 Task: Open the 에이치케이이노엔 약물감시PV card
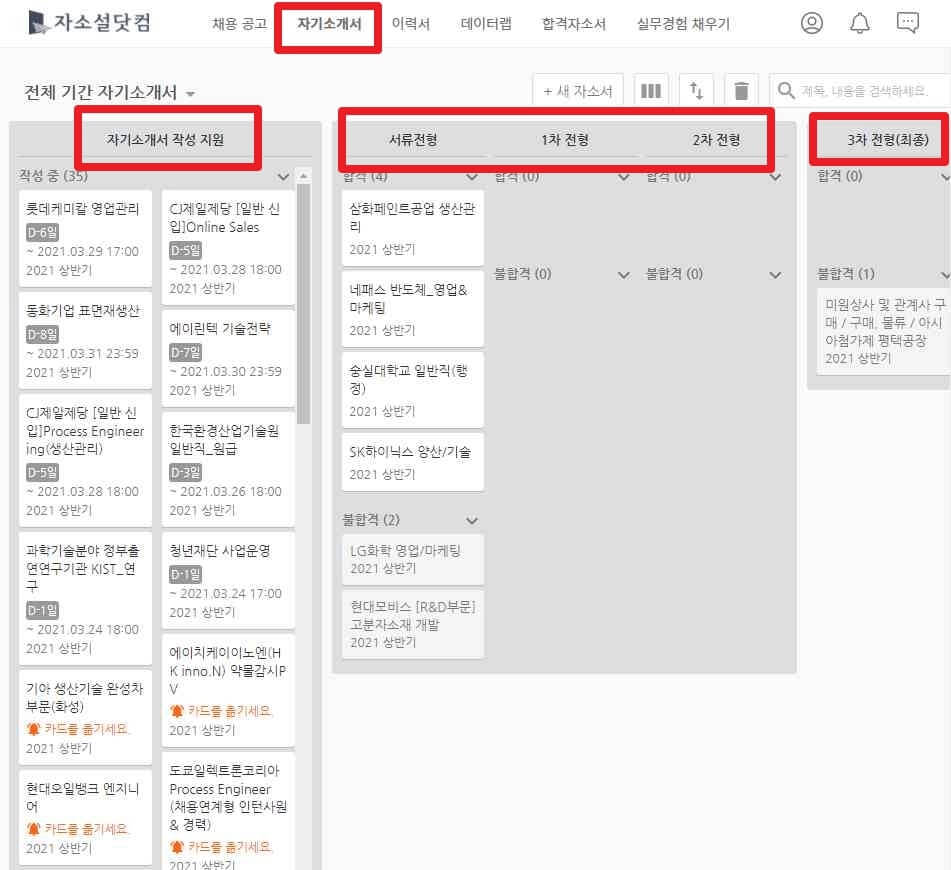[x=227, y=690]
